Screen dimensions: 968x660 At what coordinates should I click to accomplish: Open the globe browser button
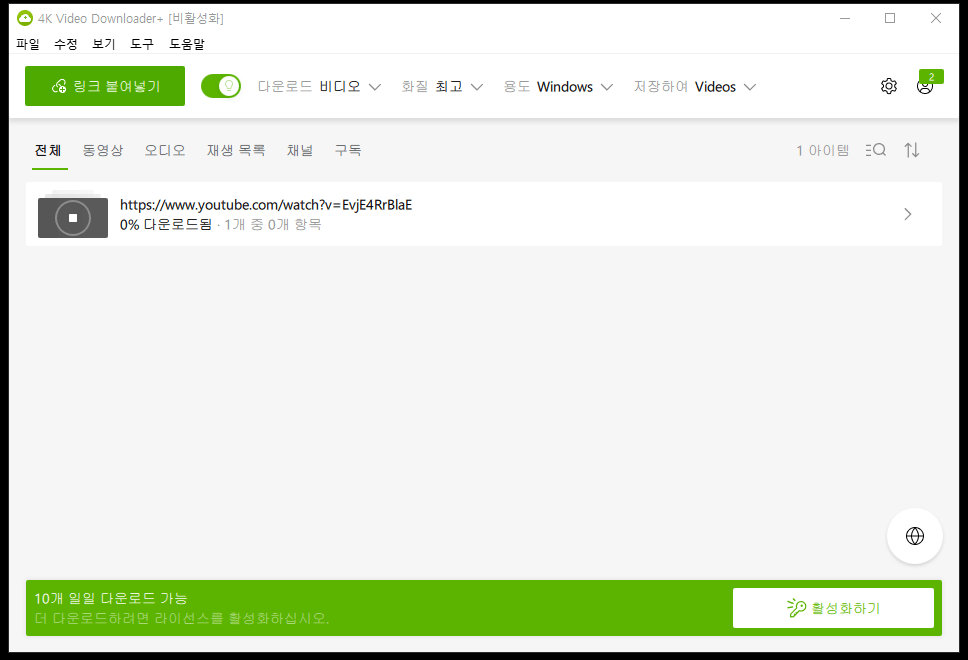914,536
